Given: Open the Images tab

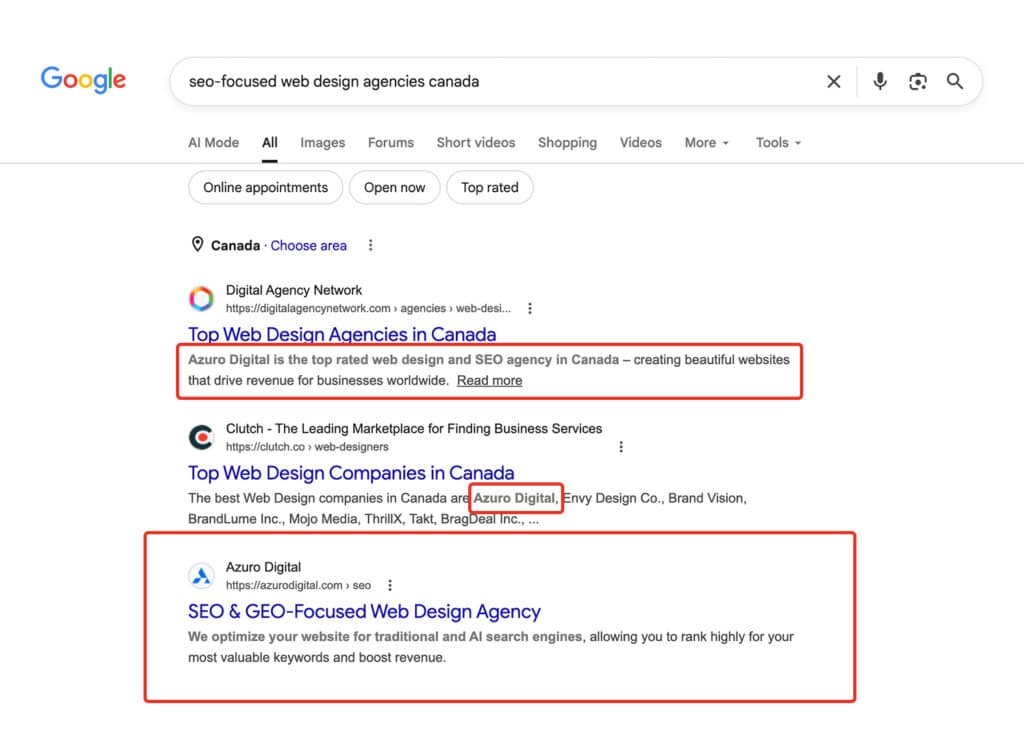Looking at the screenshot, I should click(x=323, y=142).
